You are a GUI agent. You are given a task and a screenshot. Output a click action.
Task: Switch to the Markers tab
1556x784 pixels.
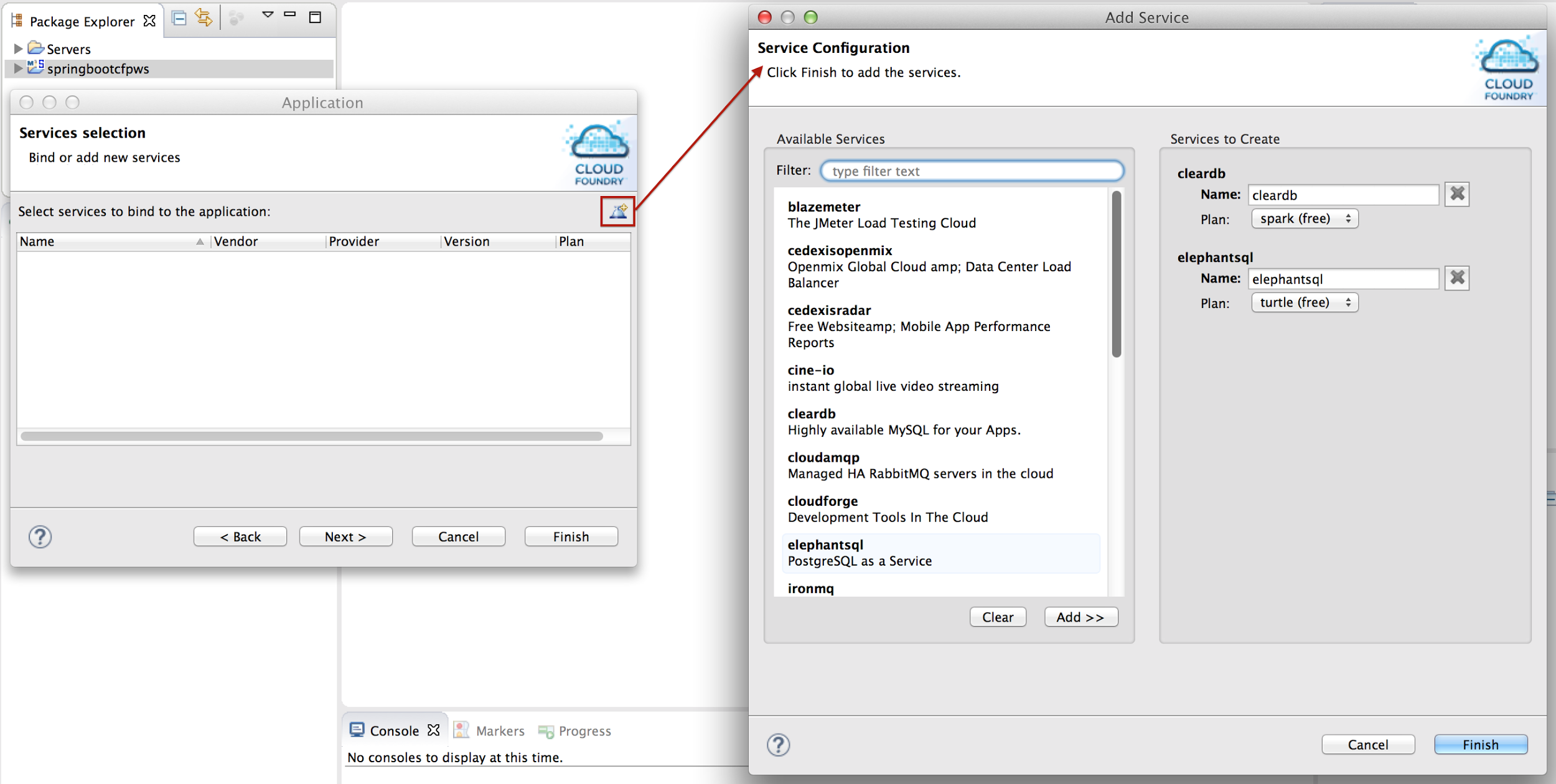pos(489,730)
